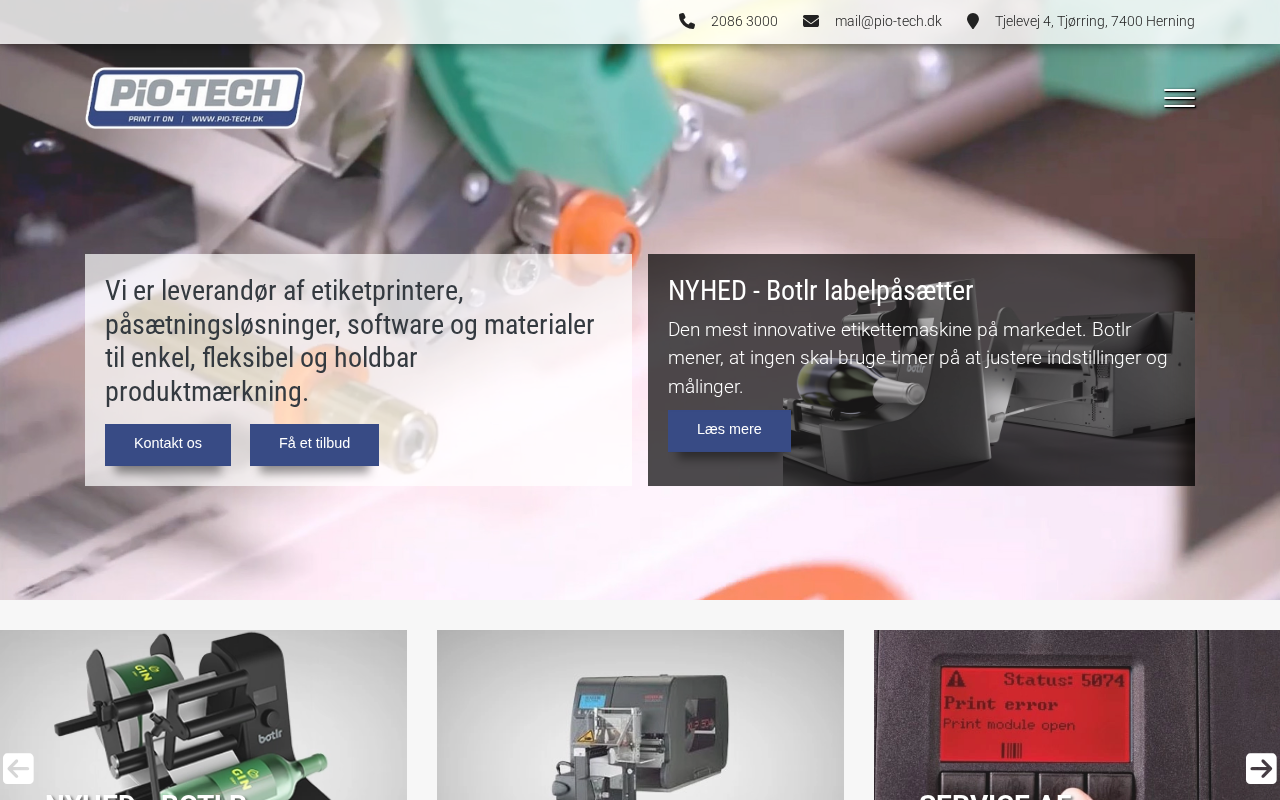Image resolution: width=1280 pixels, height=800 pixels.
Task: Select the NYHED - Botlr labelpåsætter heading
Action: [x=821, y=291]
